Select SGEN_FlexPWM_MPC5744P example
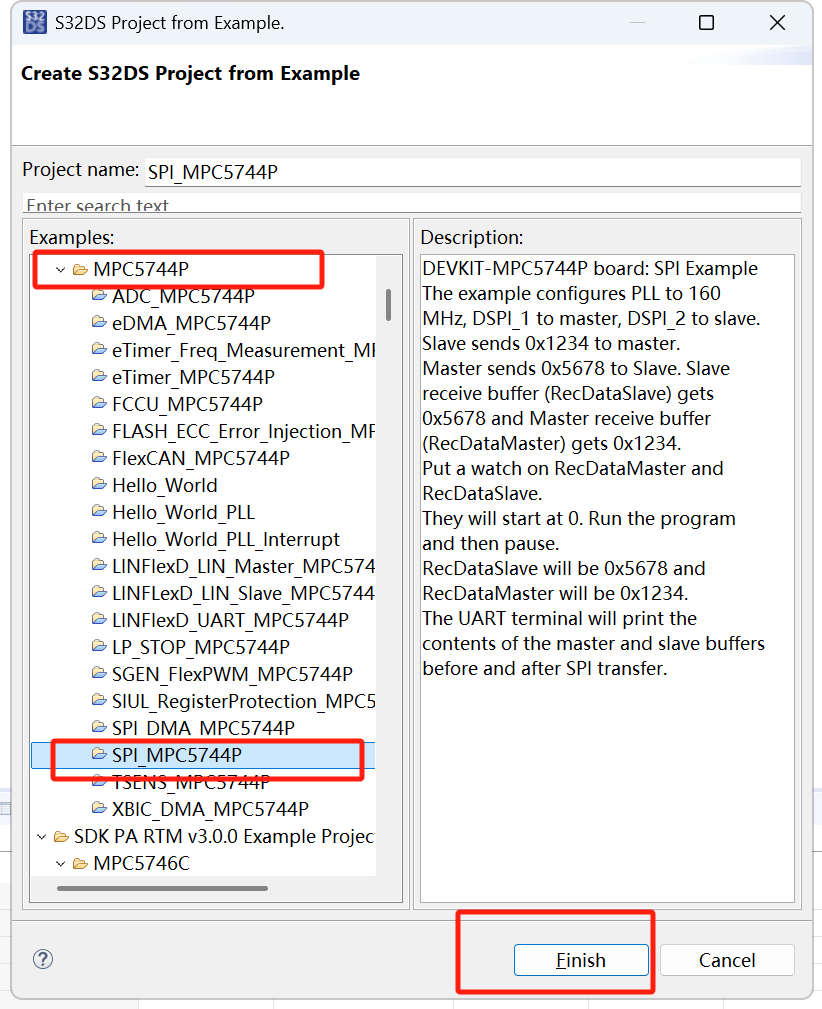 point(232,674)
